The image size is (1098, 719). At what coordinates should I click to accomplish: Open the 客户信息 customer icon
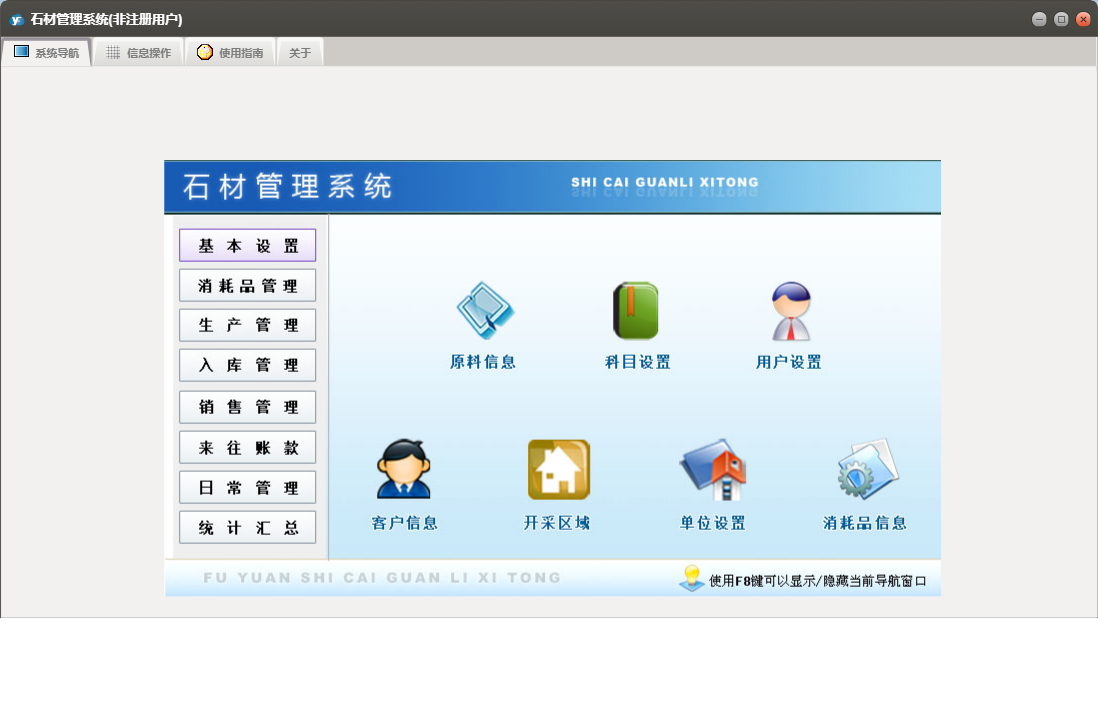click(404, 469)
